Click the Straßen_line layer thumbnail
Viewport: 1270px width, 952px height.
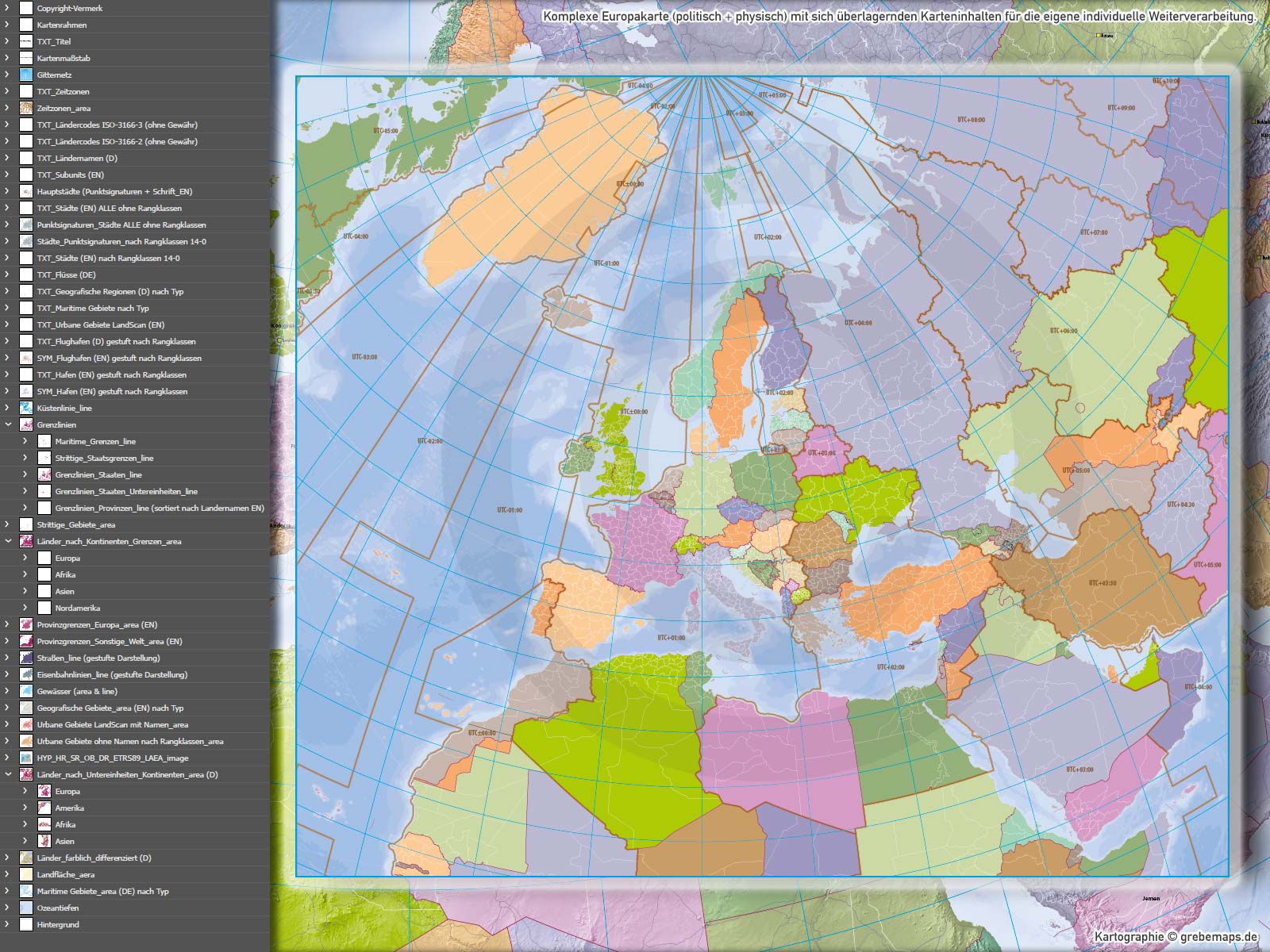tap(26, 658)
